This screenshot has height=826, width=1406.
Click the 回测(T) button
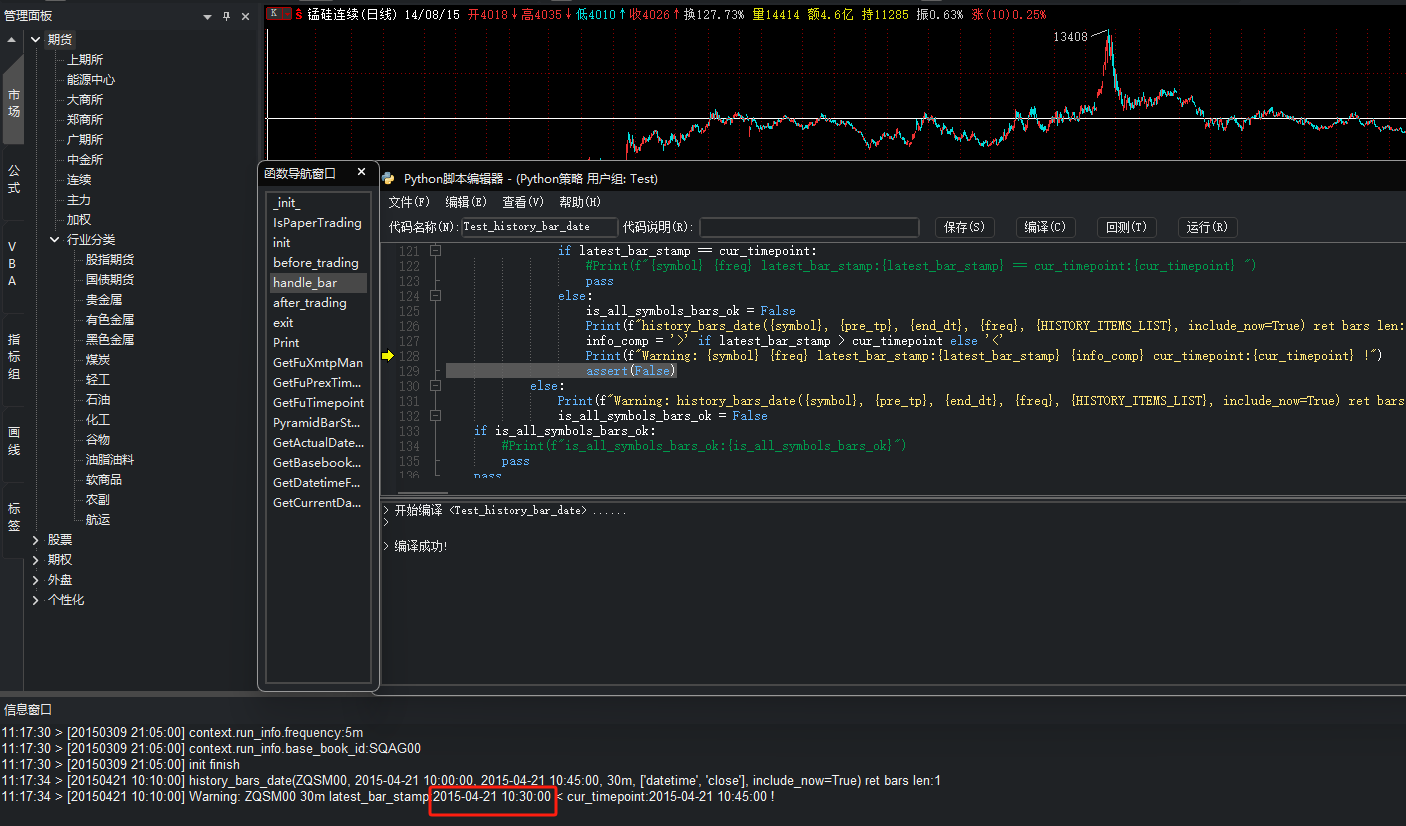click(x=1127, y=227)
